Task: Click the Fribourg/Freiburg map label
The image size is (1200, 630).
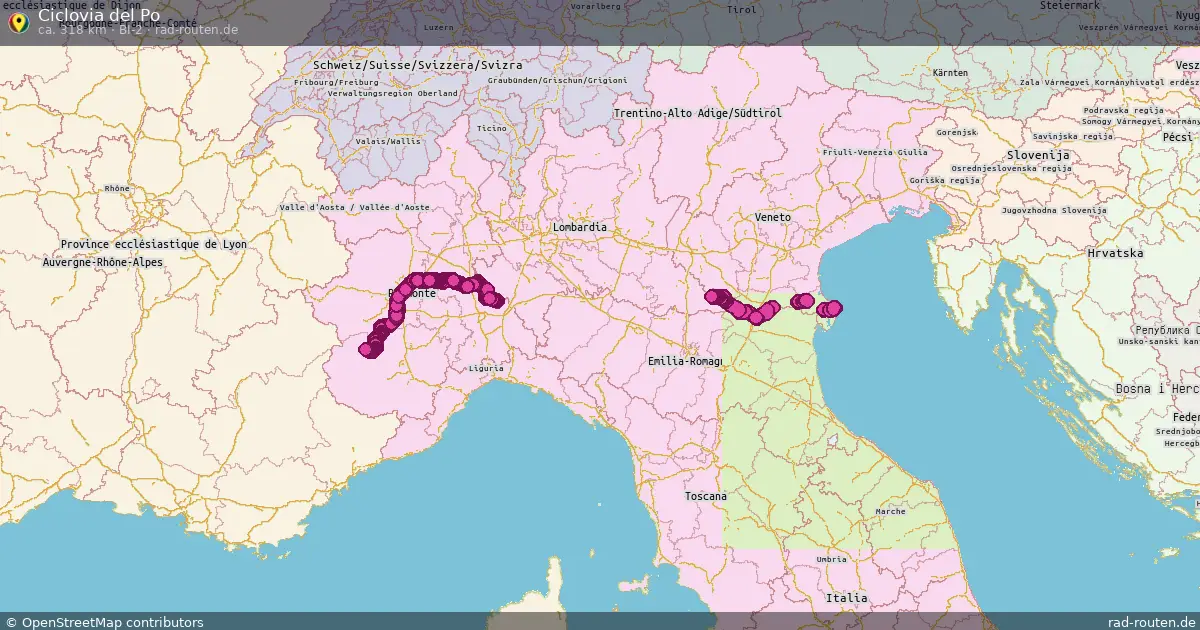Action: [337, 82]
